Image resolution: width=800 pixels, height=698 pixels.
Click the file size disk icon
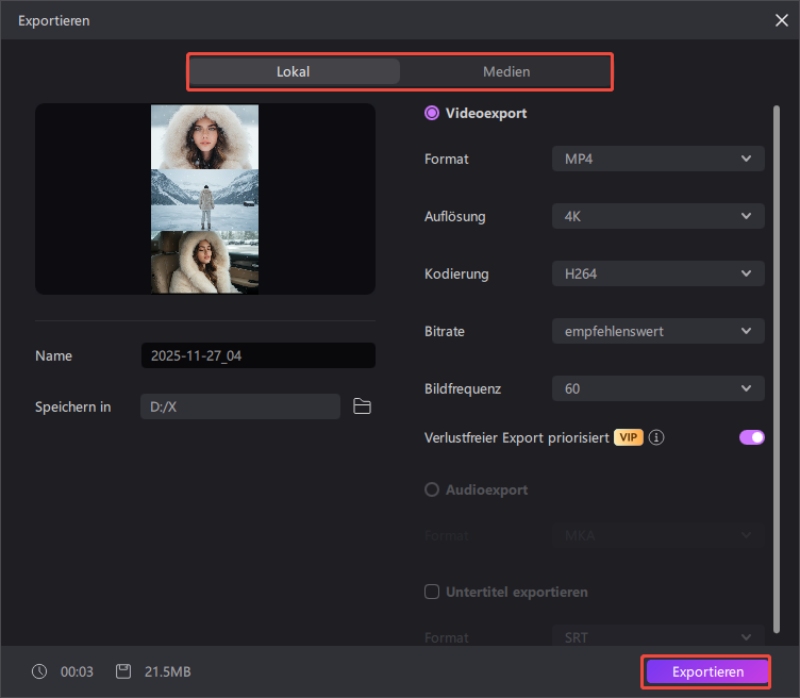click(123, 672)
